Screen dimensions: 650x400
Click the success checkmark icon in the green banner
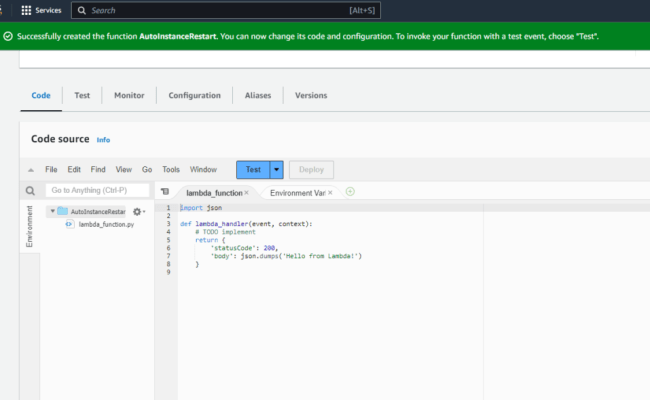8,36
